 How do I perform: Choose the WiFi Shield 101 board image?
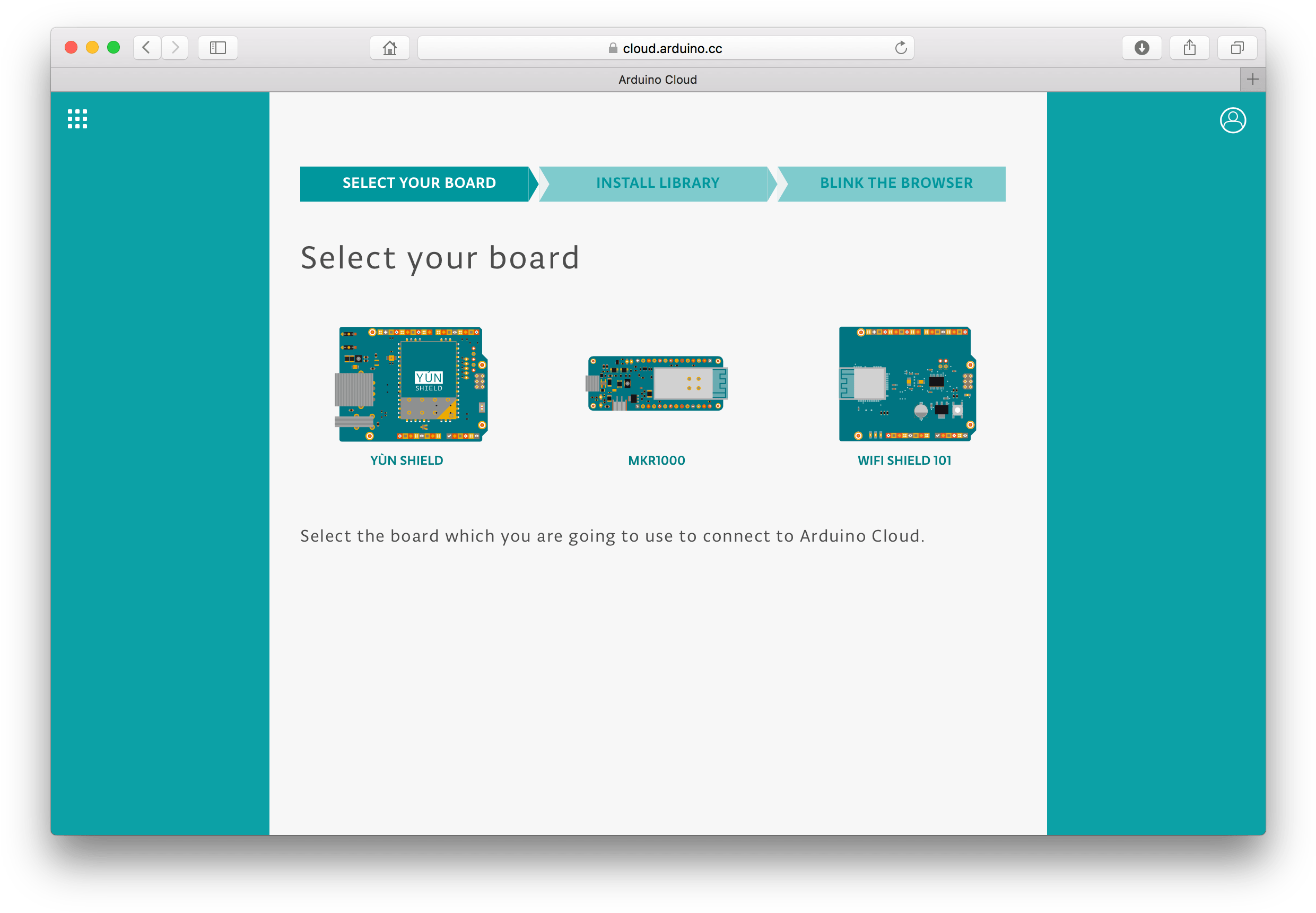(x=907, y=384)
